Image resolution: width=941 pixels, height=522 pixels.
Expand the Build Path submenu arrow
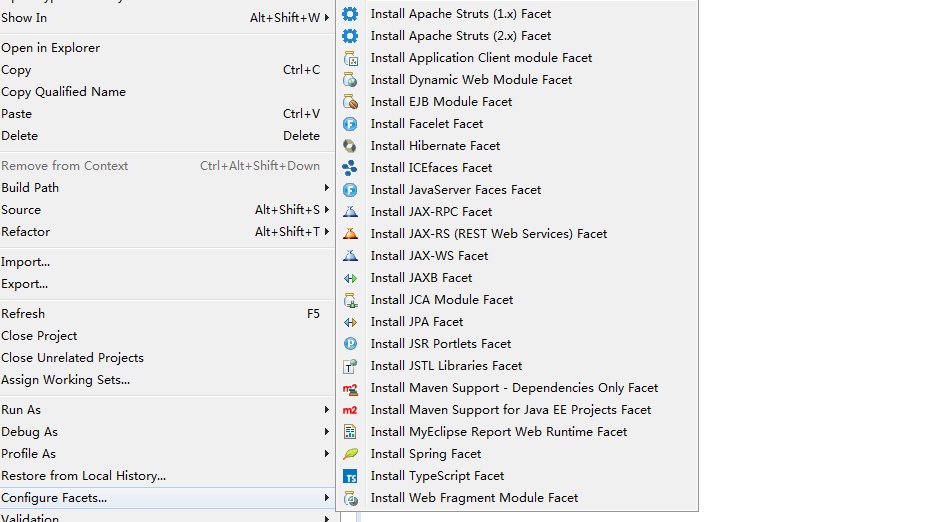point(326,188)
